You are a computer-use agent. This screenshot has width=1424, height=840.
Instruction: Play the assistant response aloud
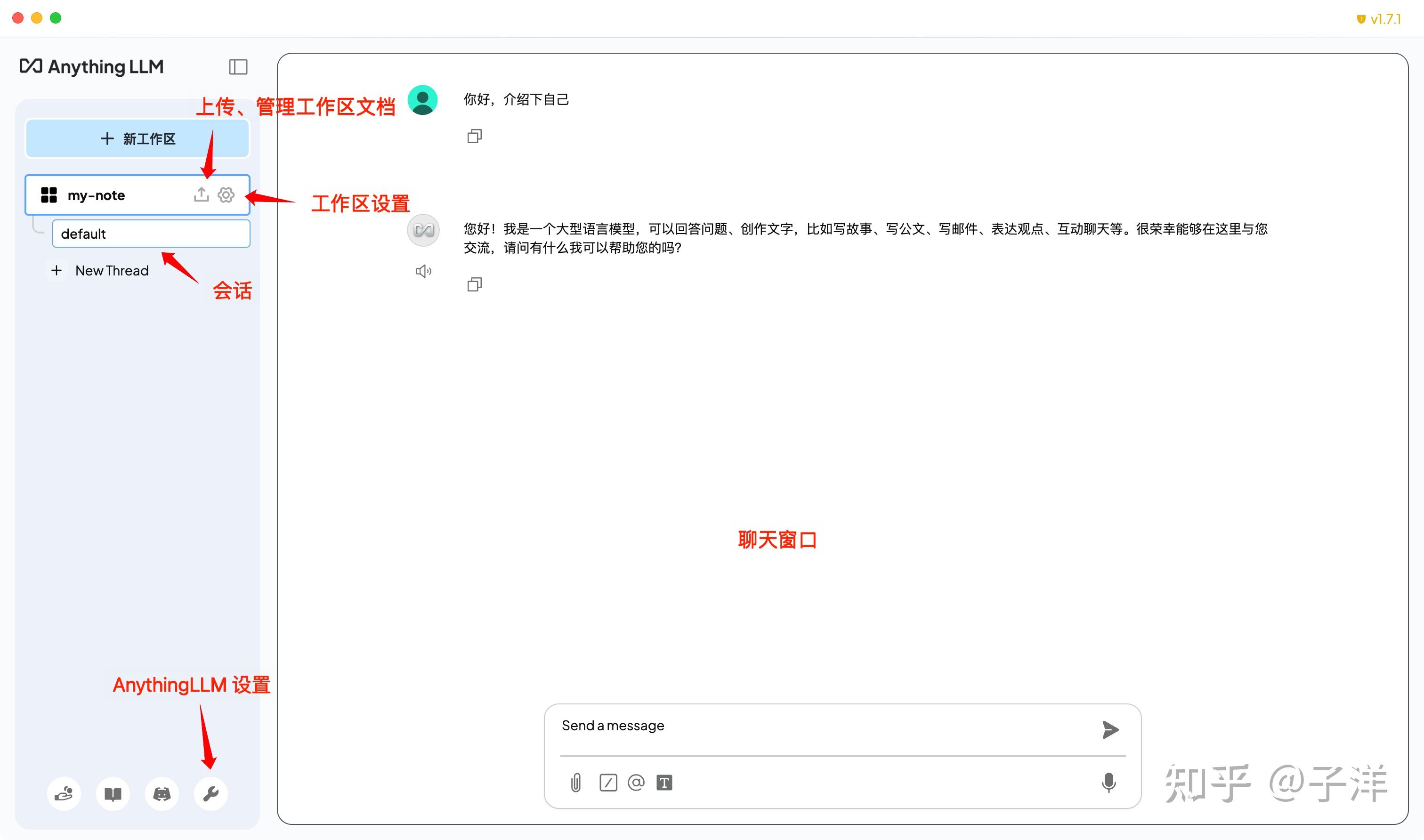tap(423, 271)
